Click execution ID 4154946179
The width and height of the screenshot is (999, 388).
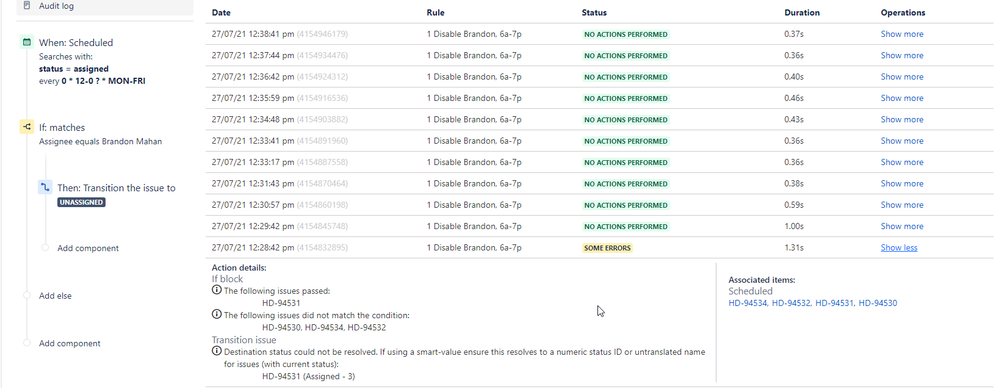pyautogui.click(x=322, y=34)
